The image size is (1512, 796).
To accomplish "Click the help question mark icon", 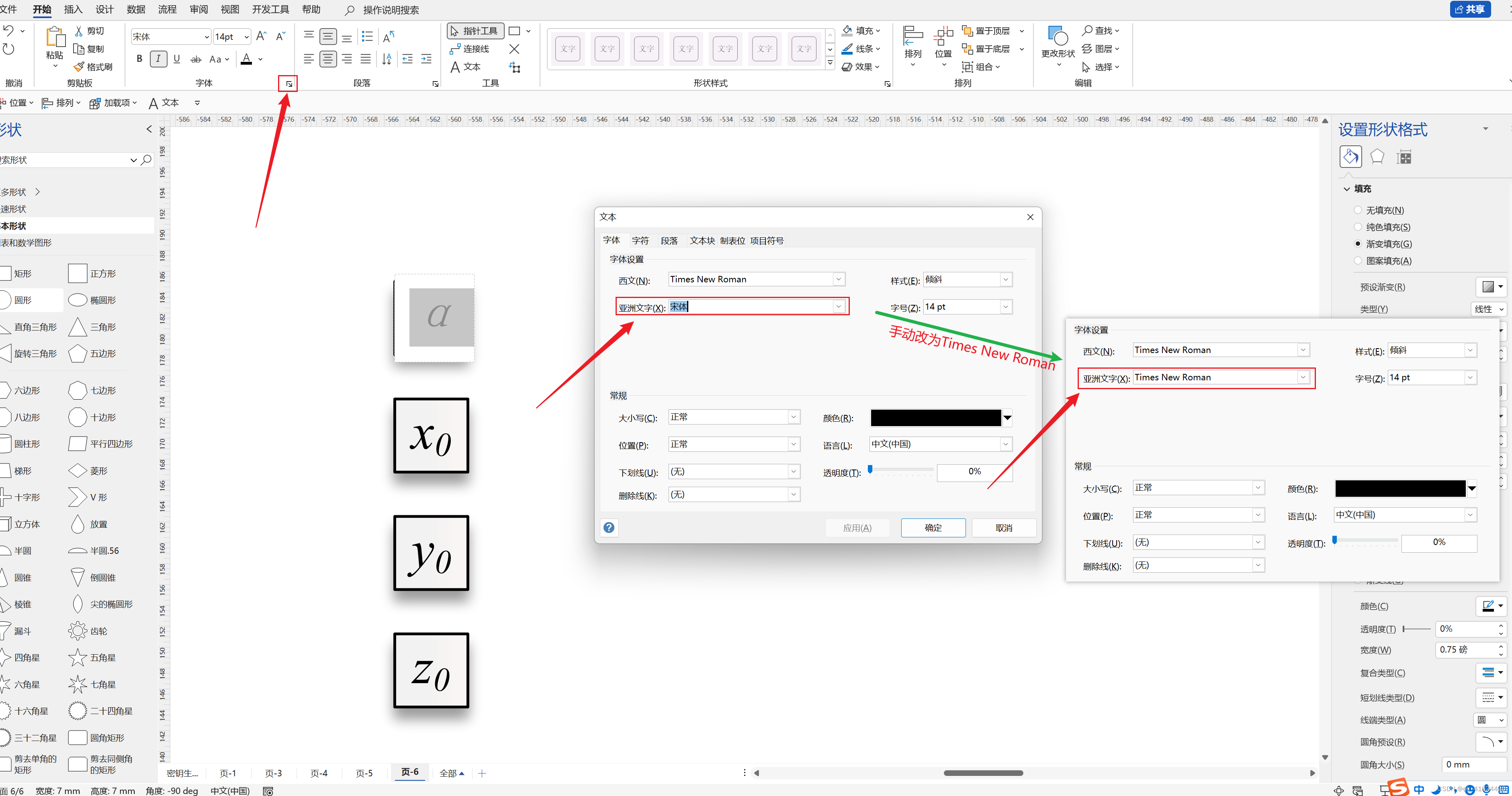I will 609,527.
